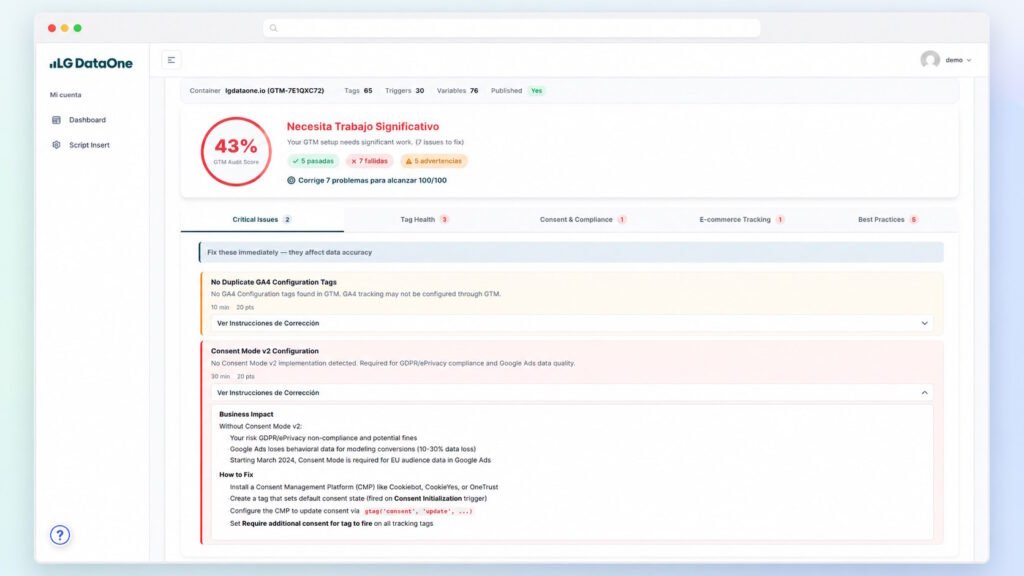
Task: Click the No Duplicate GA4 Configuration Tags title
Action: click(x=274, y=282)
